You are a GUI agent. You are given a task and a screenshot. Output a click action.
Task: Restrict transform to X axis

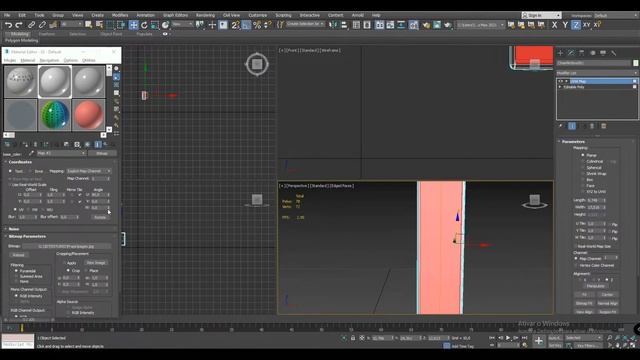click(554, 25)
